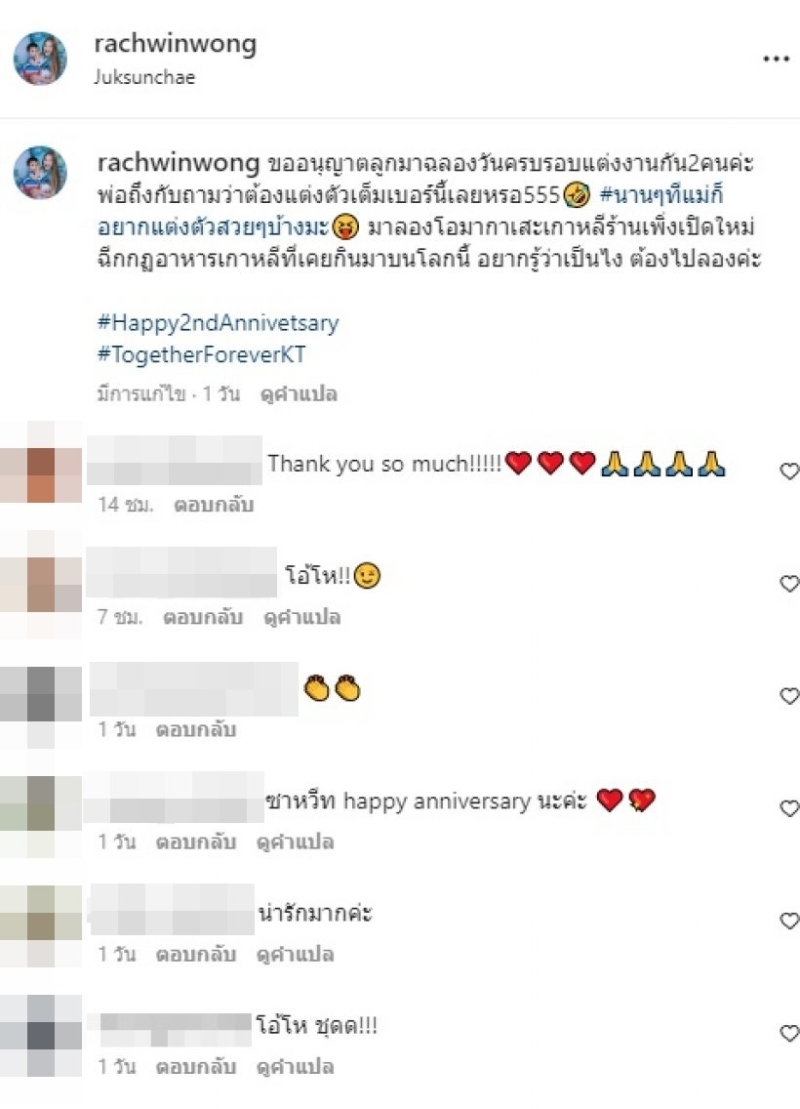Image resolution: width=800 pixels, height=1109 pixels.
Task: Like the 'โอ้โห!!' comment with the heart
Action: 789,583
